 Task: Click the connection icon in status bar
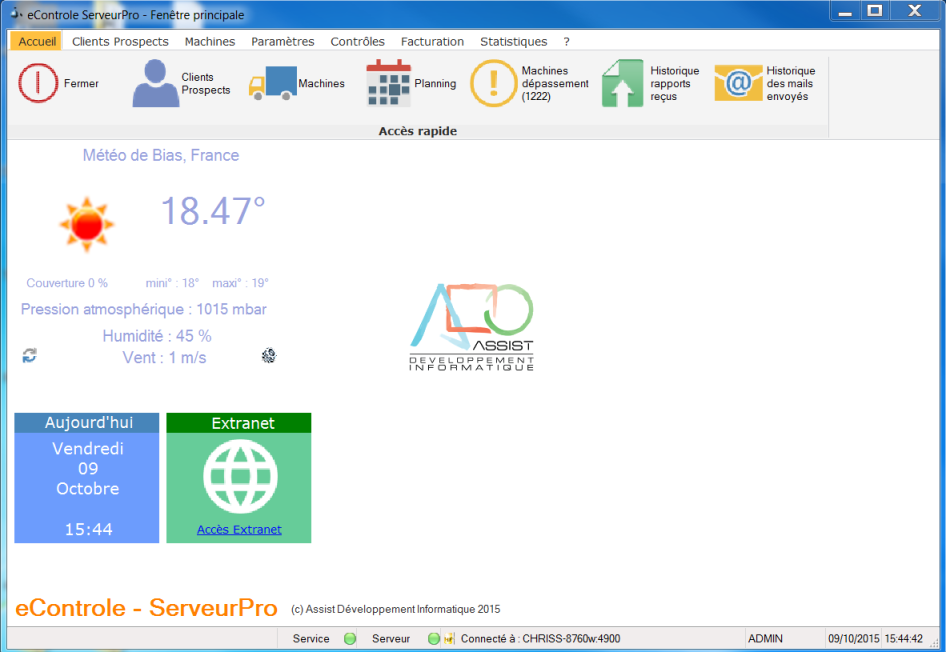tap(449, 639)
